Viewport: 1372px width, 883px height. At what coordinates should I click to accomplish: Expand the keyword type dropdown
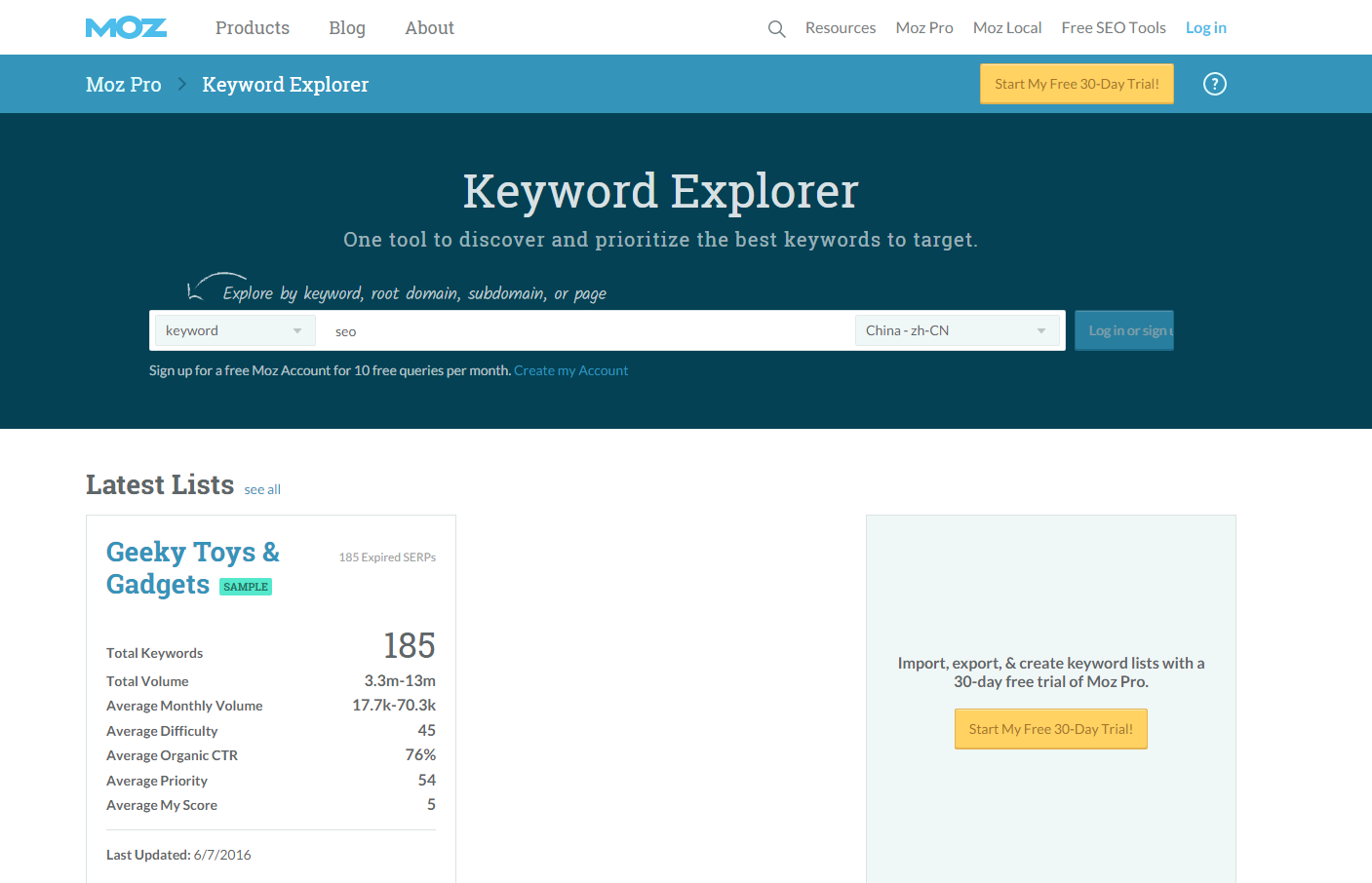(235, 330)
